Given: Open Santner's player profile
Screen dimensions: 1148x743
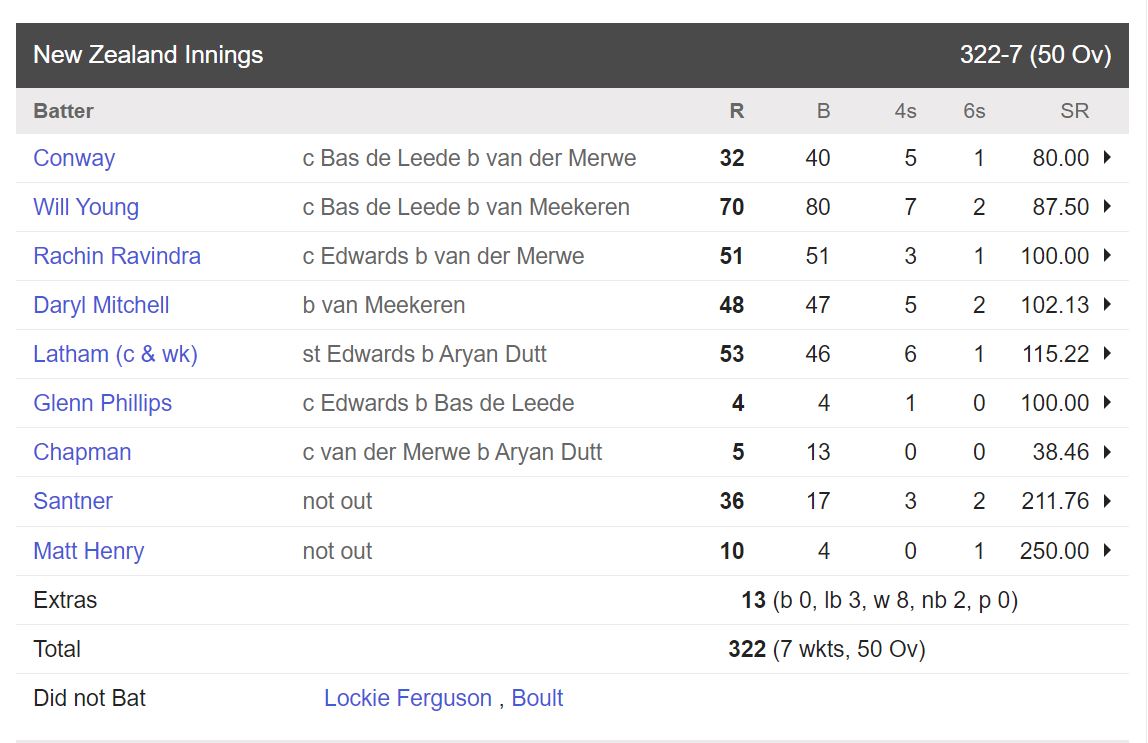Looking at the screenshot, I should (x=73, y=501).
